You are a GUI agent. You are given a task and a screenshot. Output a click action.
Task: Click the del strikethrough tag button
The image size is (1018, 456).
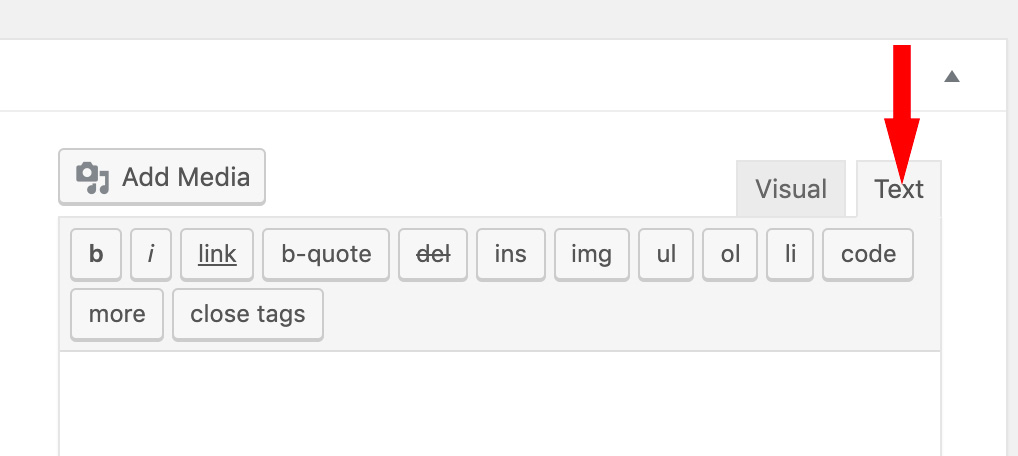click(433, 254)
